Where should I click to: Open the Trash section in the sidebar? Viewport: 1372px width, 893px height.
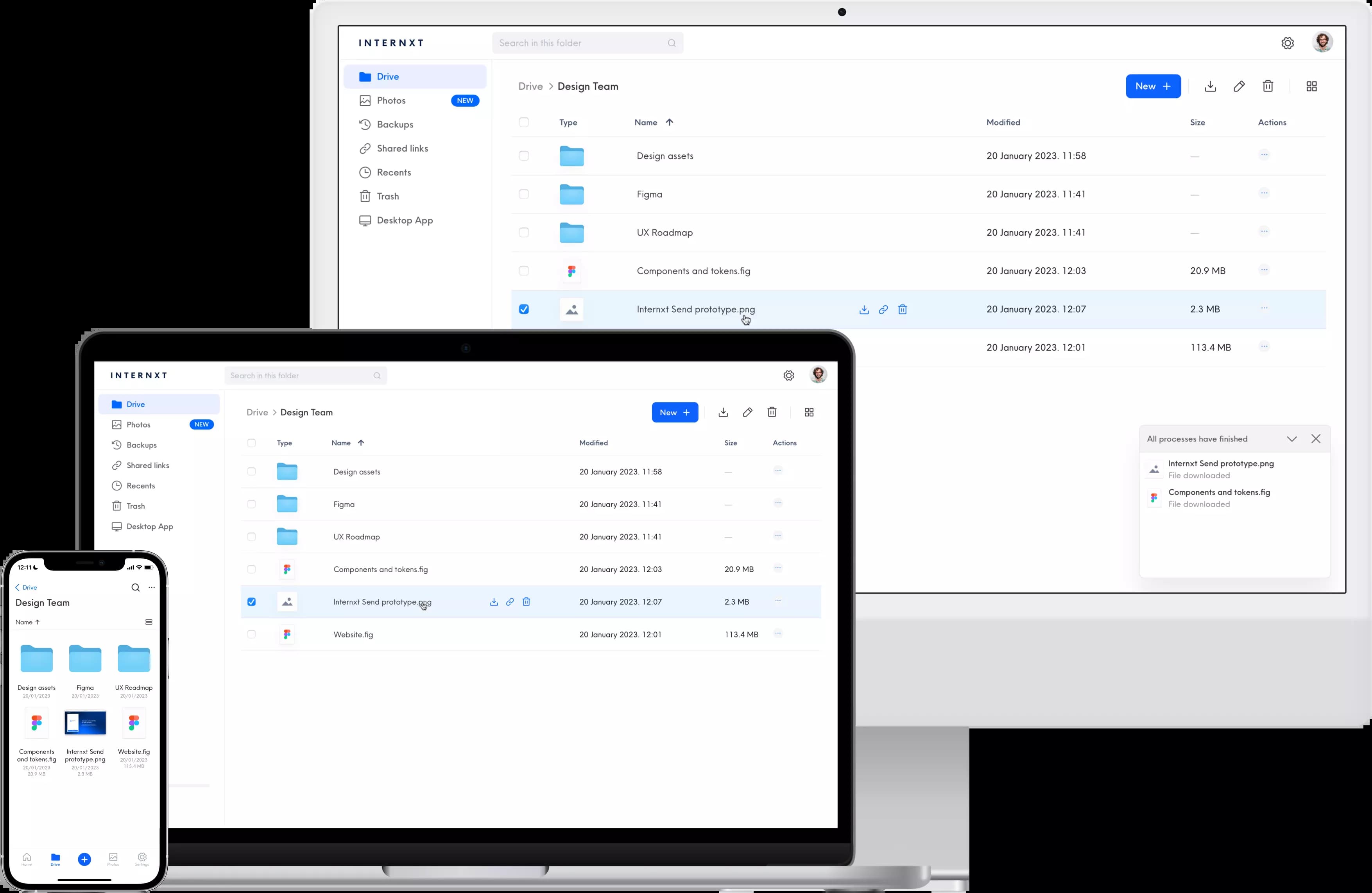point(387,196)
